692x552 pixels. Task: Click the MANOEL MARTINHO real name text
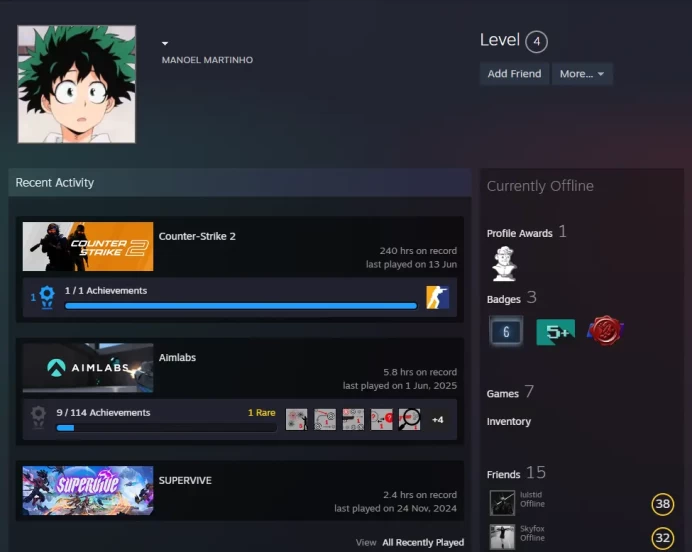[x=207, y=60]
